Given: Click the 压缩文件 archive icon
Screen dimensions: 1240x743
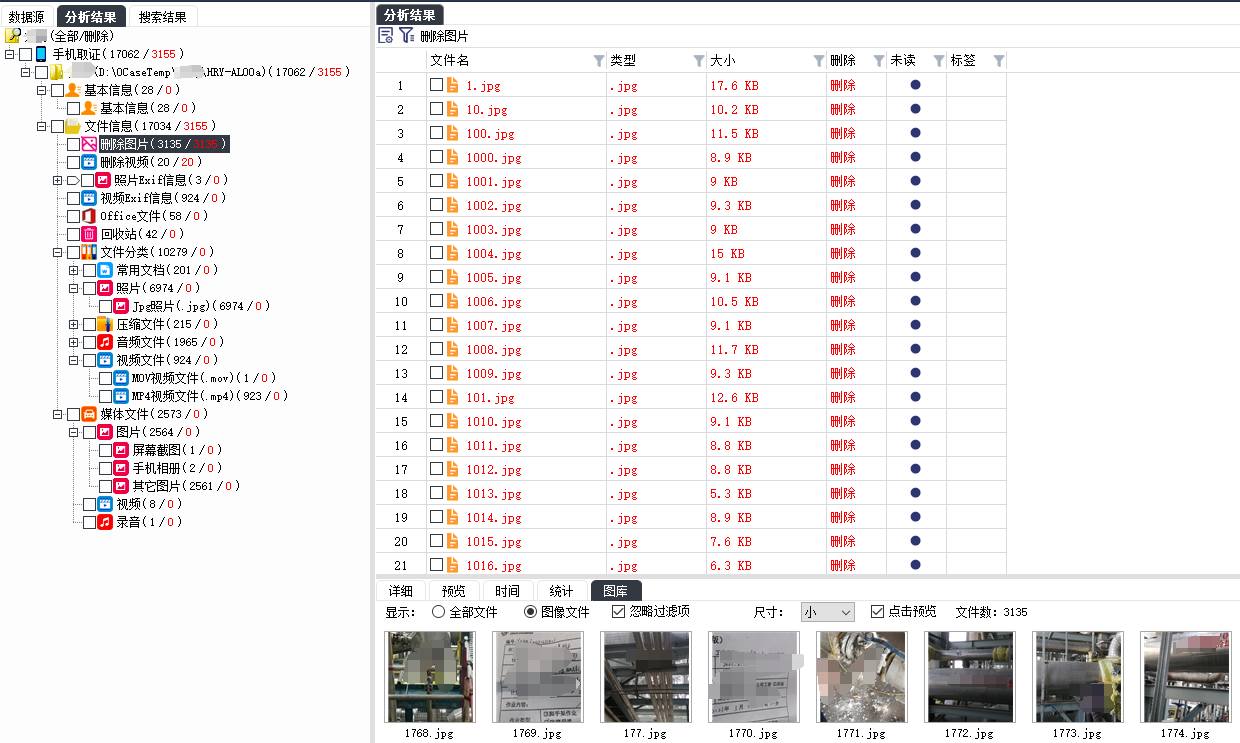Looking at the screenshot, I should (105, 324).
